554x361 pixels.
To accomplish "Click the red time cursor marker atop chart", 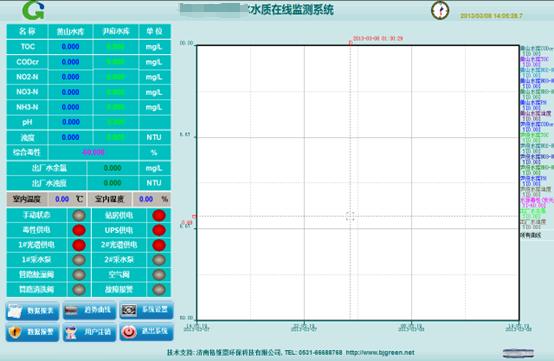I will pyautogui.click(x=350, y=43).
